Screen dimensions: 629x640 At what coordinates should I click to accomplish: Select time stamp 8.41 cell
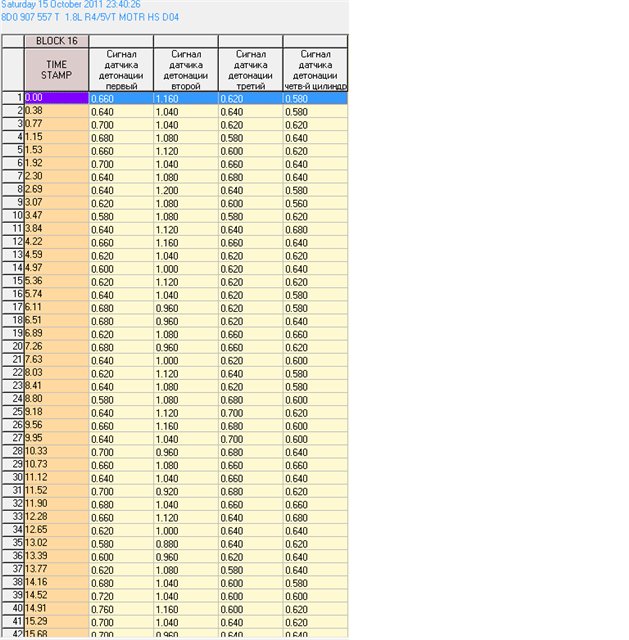tap(56, 386)
